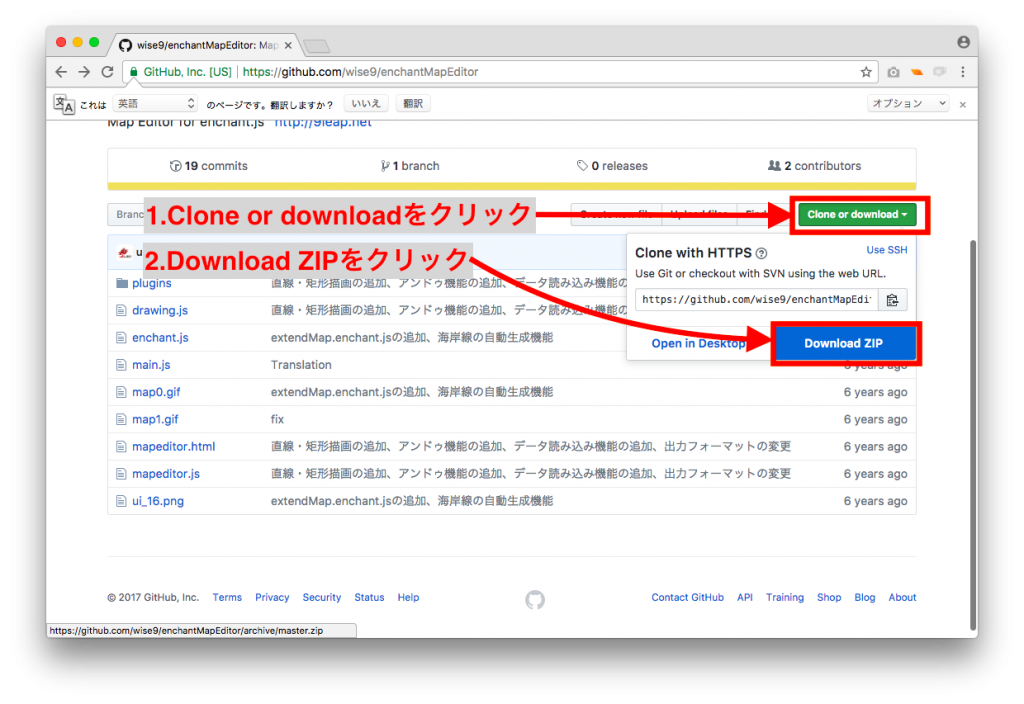This screenshot has height=704, width=1024.
Task: Open the Shop footer link
Action: [829, 598]
